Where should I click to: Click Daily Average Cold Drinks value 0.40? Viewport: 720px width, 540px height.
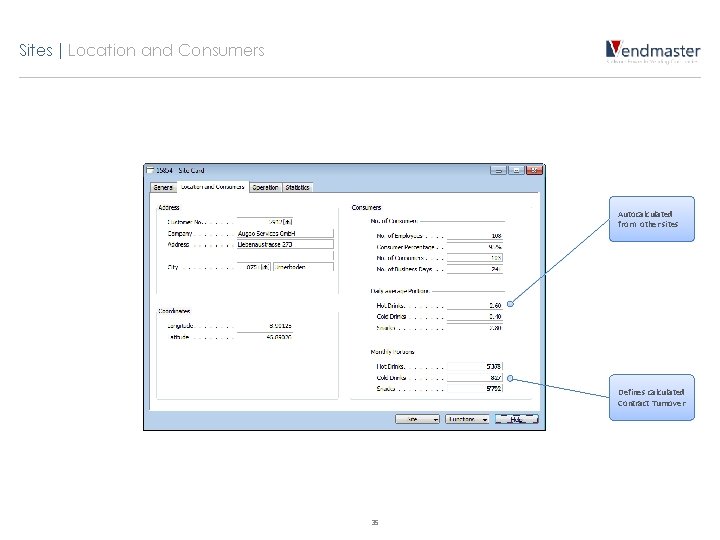click(475, 316)
